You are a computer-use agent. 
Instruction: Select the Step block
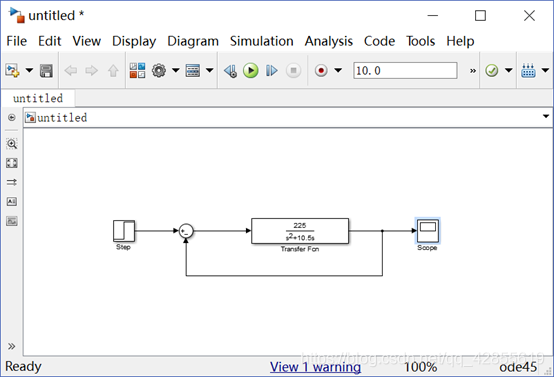tap(124, 231)
